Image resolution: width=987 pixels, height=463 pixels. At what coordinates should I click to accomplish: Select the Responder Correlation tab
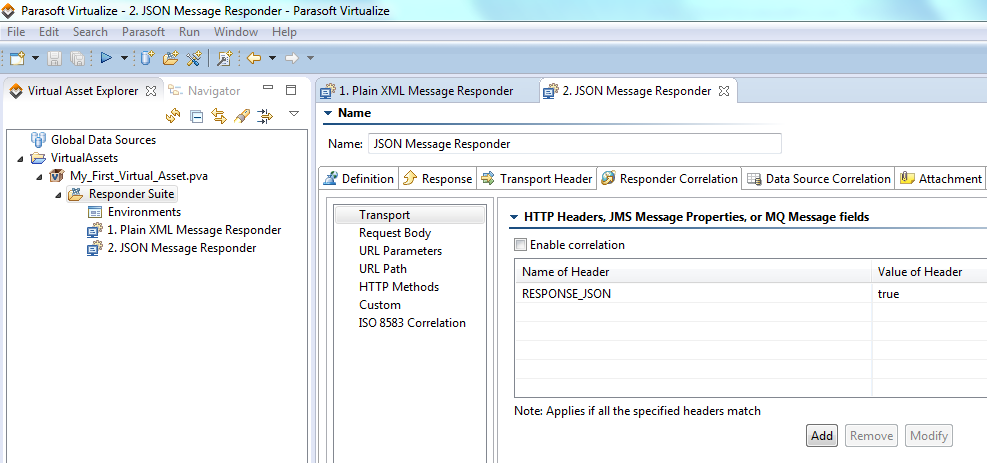[x=669, y=179]
